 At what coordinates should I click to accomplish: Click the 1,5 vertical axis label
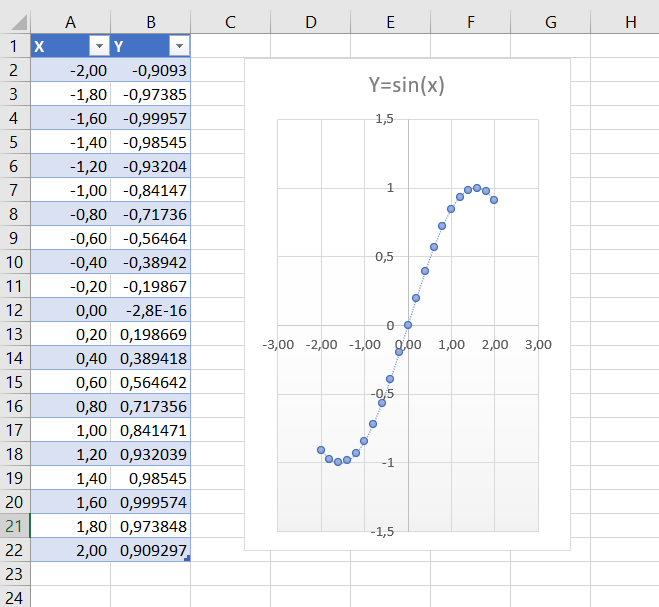tap(384, 119)
